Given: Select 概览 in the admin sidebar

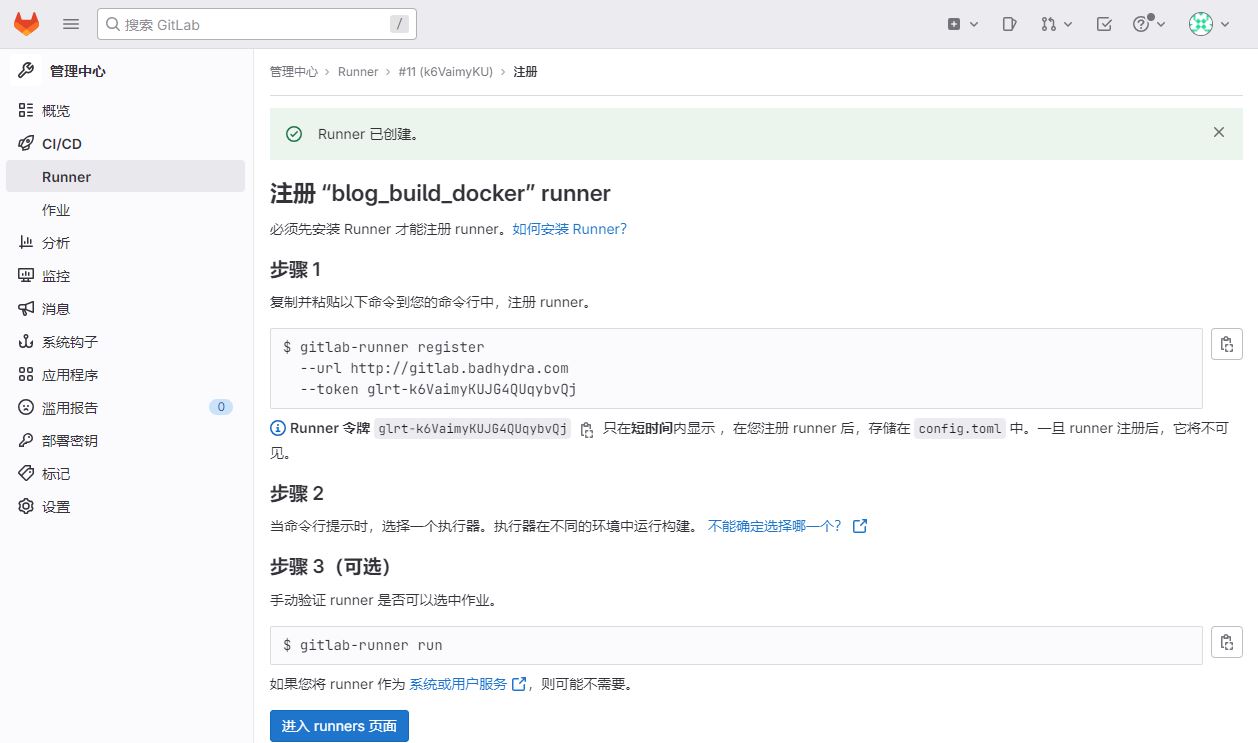Looking at the screenshot, I should tap(56, 111).
